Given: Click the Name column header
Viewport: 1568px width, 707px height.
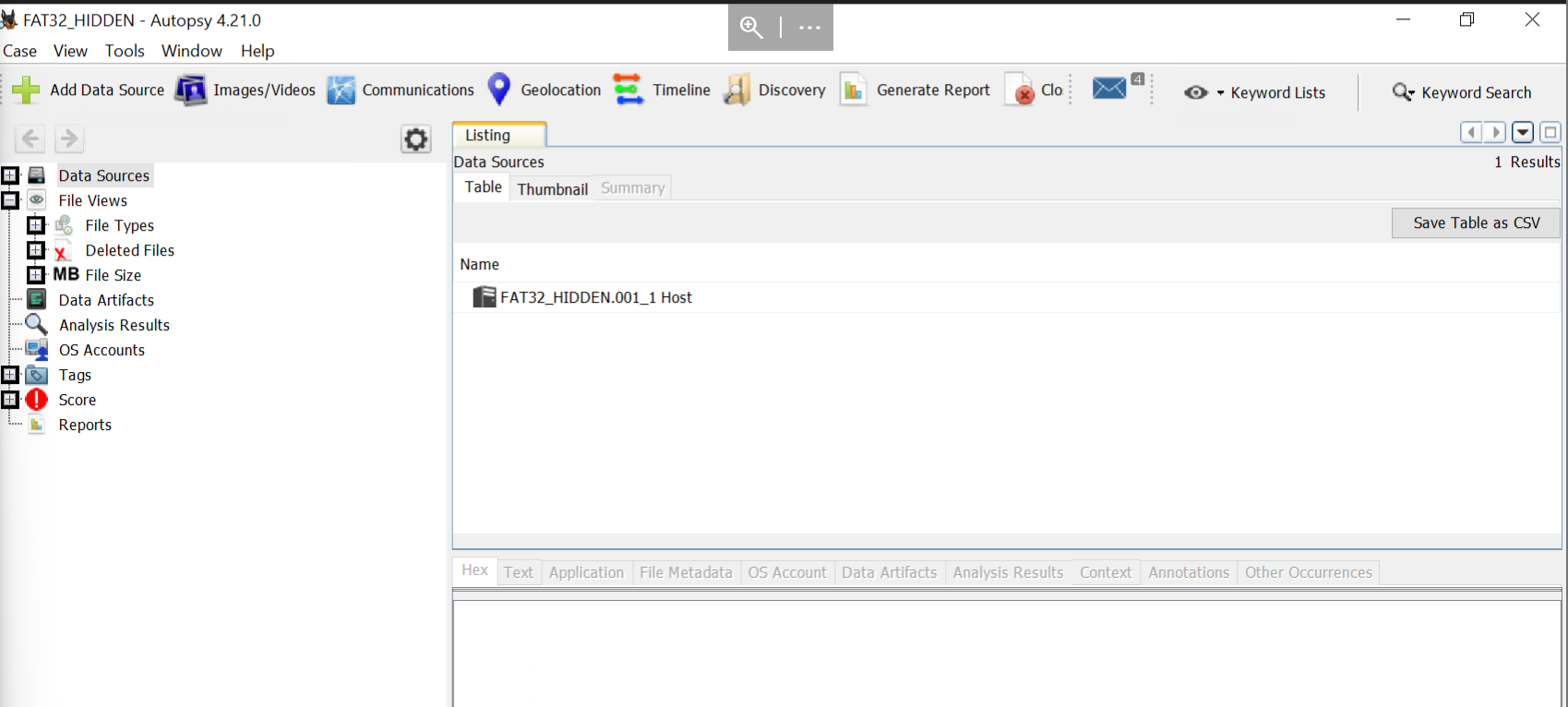Looking at the screenshot, I should pyautogui.click(x=480, y=264).
